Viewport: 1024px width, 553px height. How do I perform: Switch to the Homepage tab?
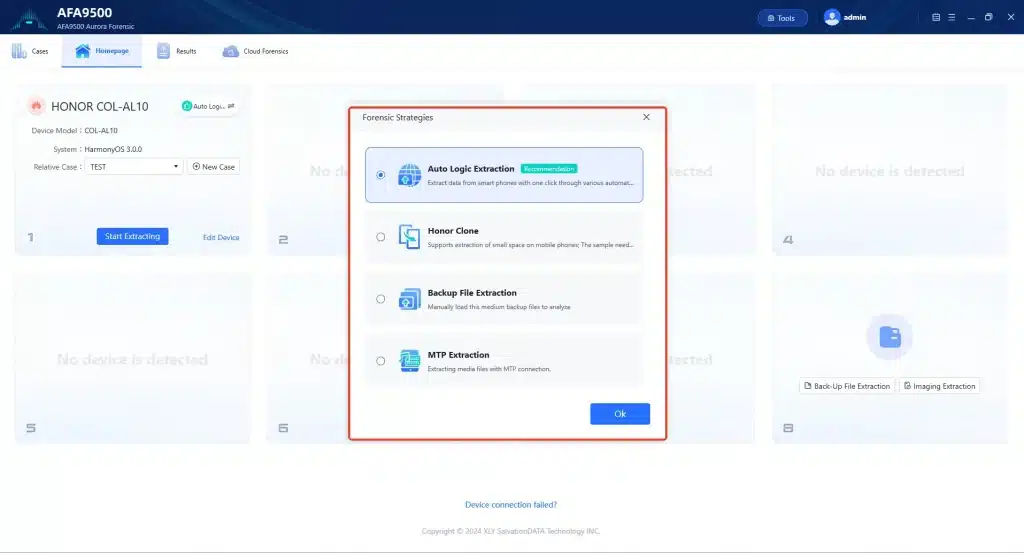[102, 51]
